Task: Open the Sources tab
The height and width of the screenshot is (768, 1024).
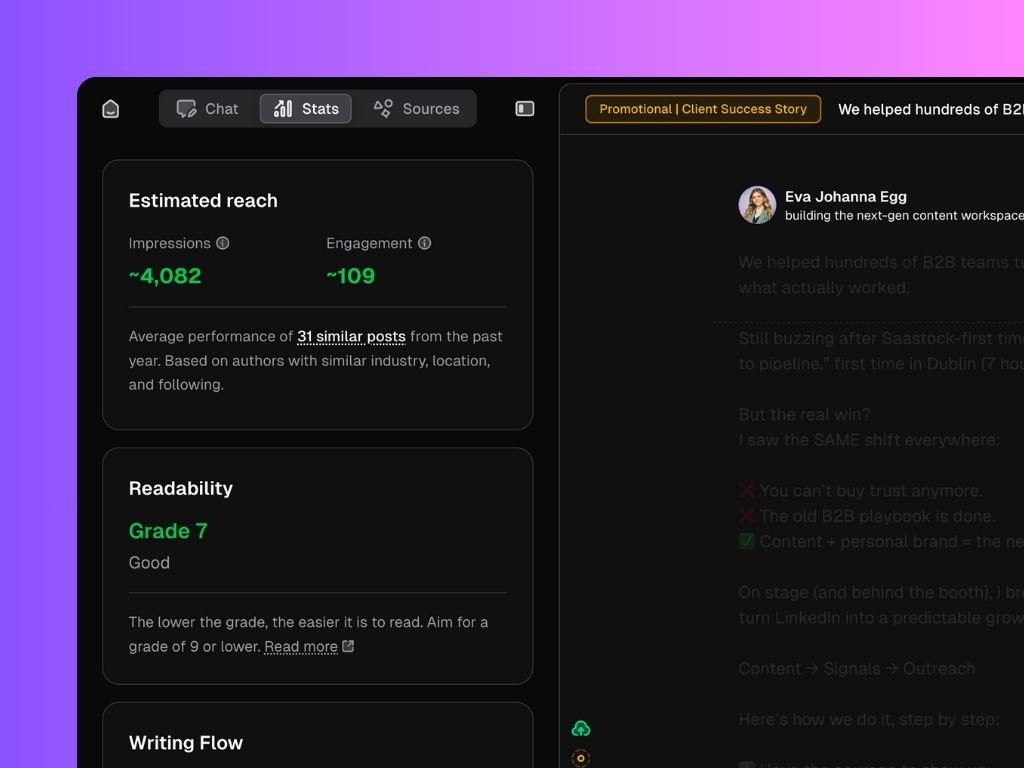Action: [416, 108]
